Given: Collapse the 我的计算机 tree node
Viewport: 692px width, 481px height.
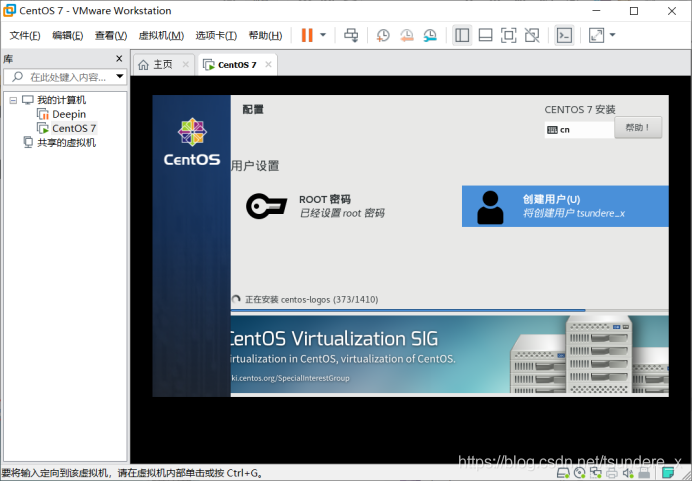Looking at the screenshot, I should [13, 101].
